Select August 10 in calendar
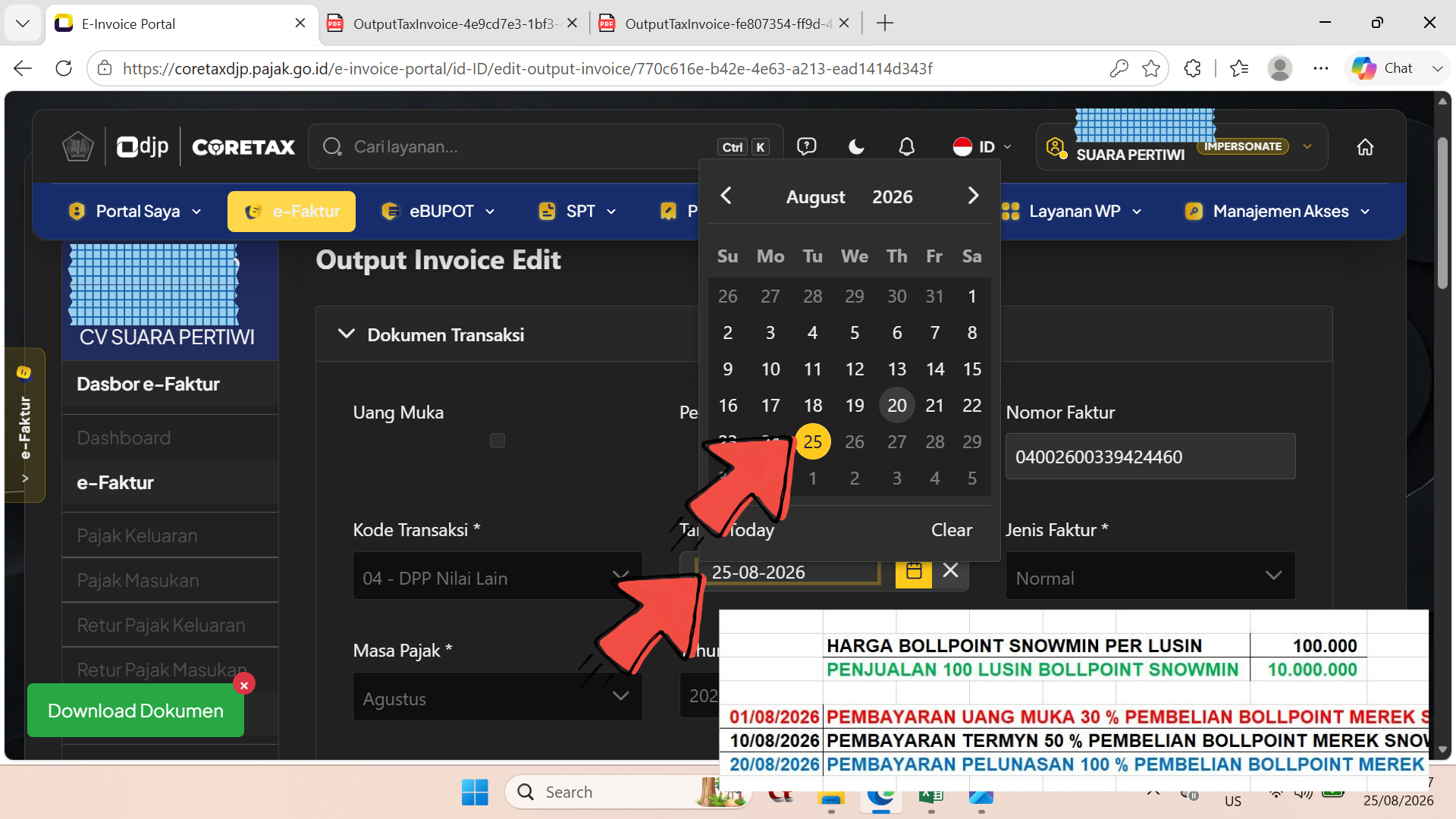1456x819 pixels. (x=770, y=369)
